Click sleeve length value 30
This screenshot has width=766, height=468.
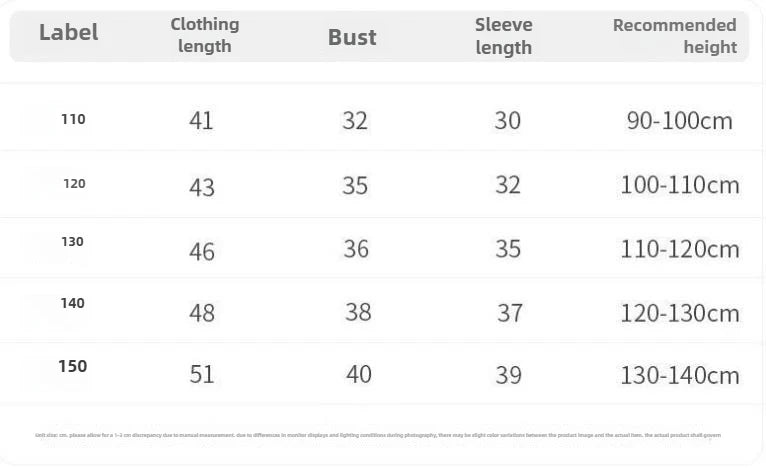507,121
